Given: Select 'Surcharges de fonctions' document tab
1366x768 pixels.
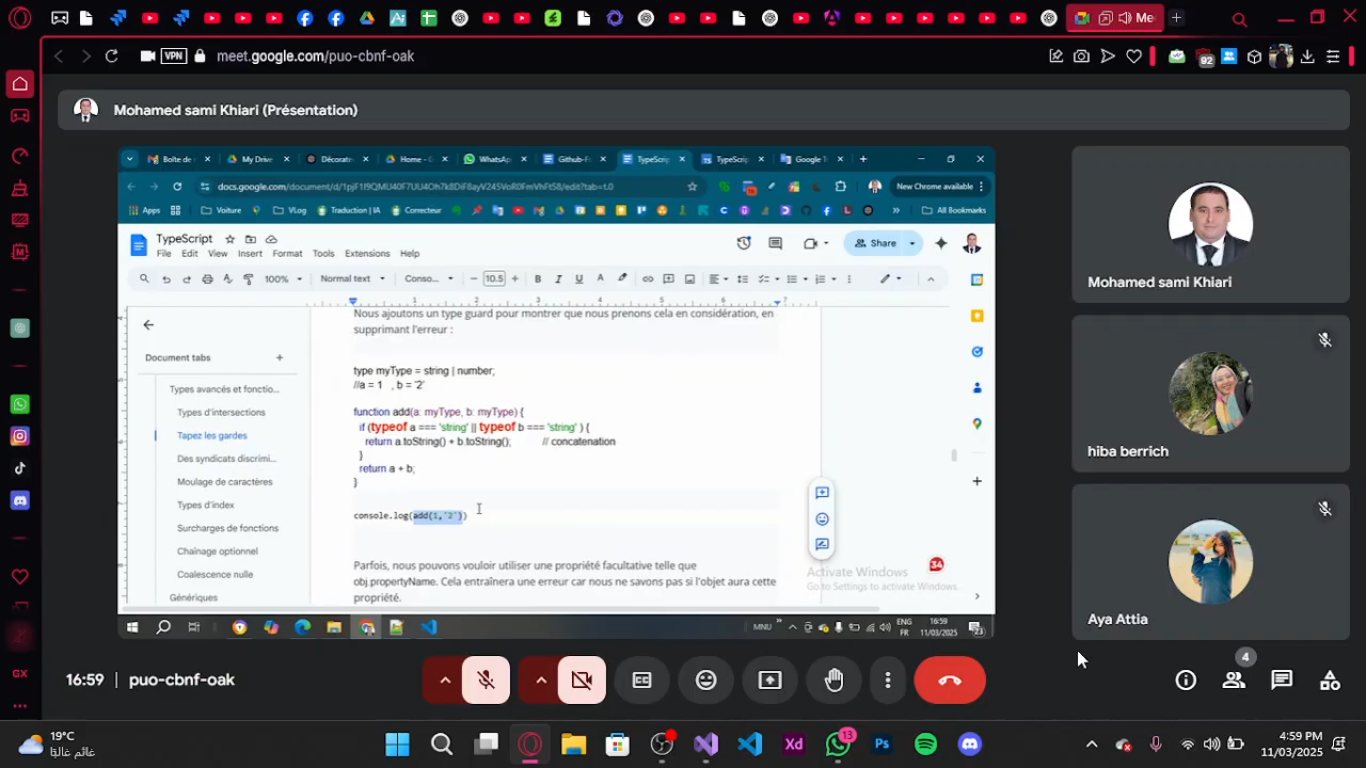Looking at the screenshot, I should coord(228,528).
